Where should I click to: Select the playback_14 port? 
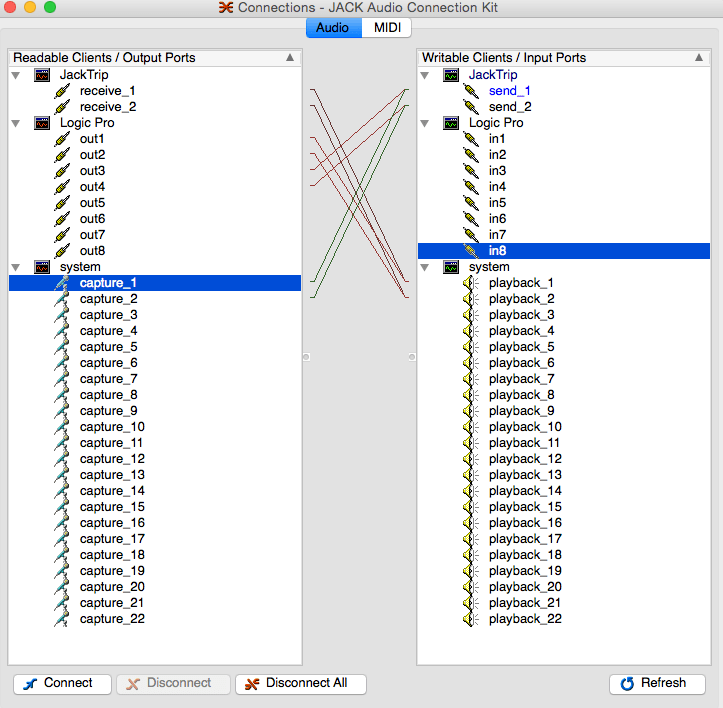tap(525, 491)
